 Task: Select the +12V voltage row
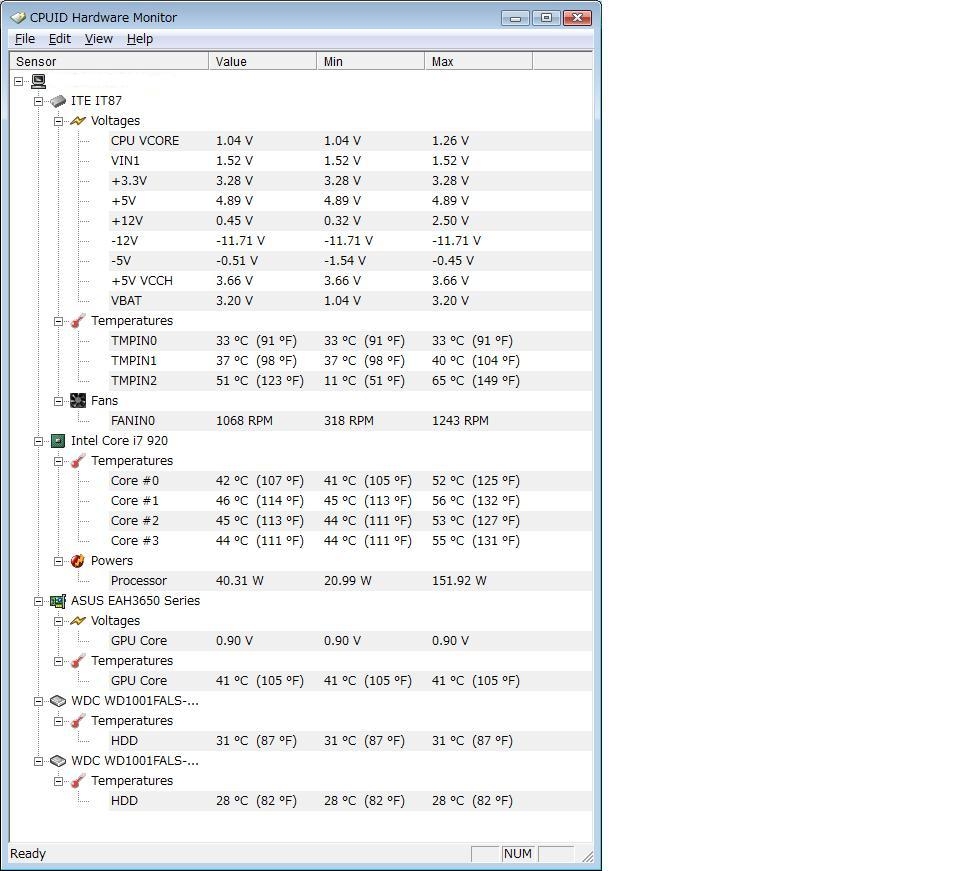click(x=350, y=221)
